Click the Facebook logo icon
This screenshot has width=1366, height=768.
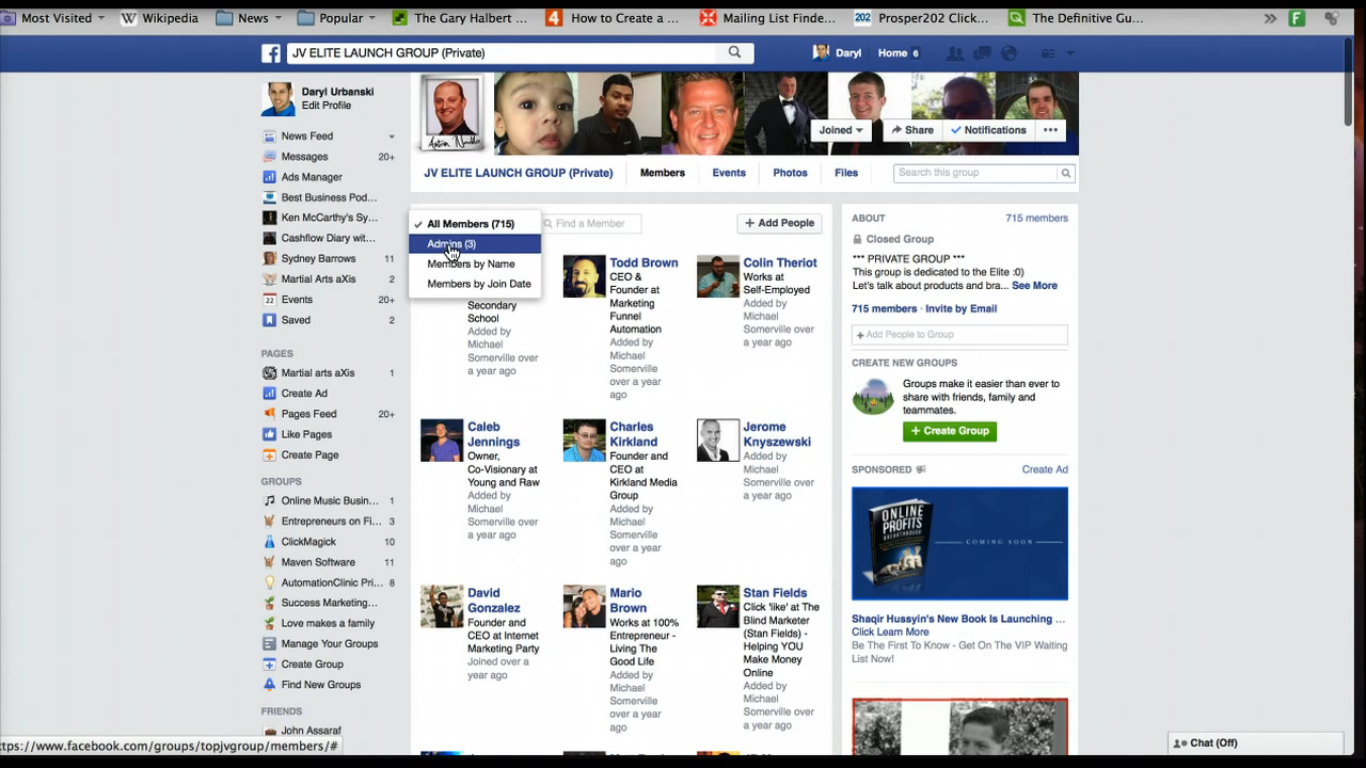tap(271, 53)
